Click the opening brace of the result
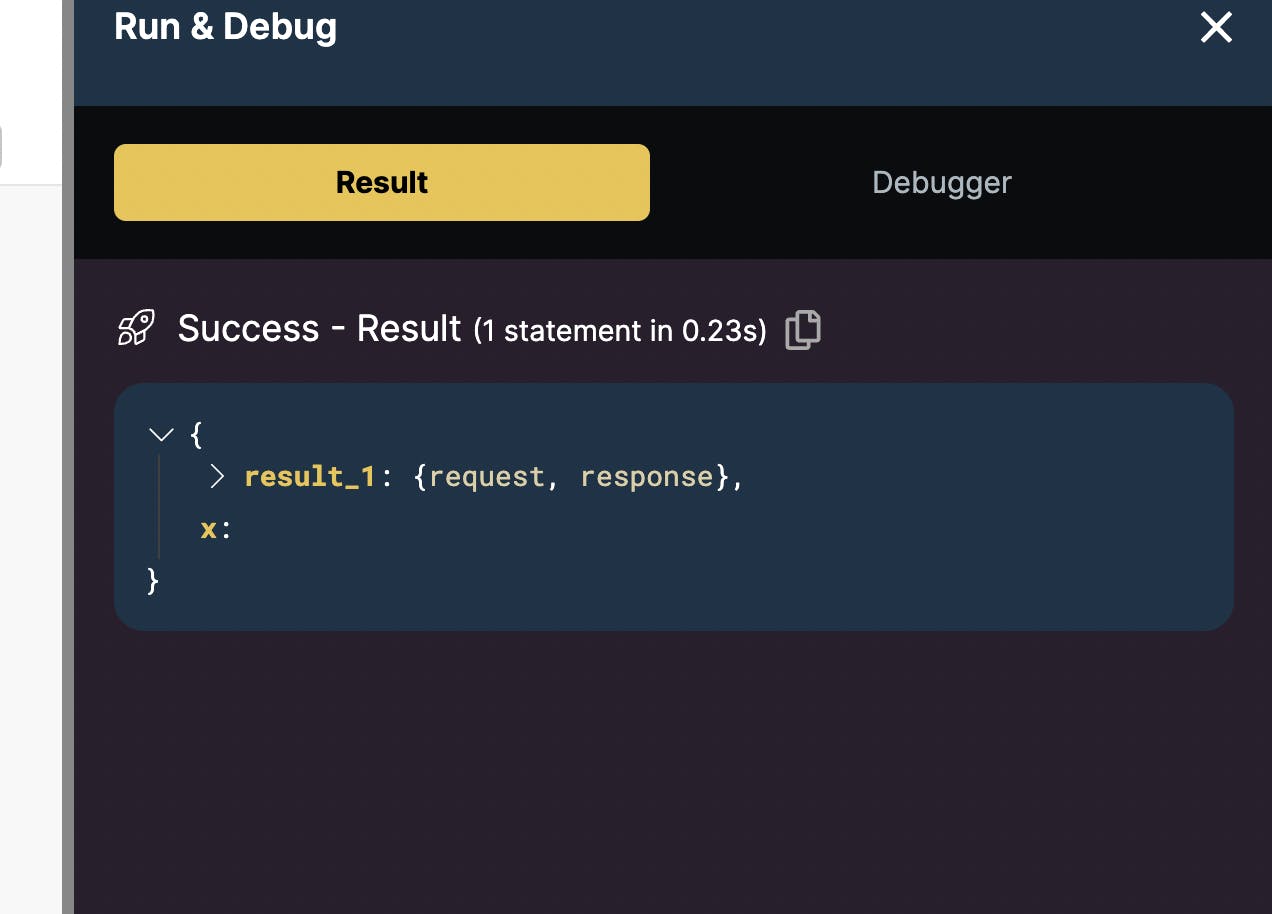This screenshot has height=914, width=1272. [x=196, y=435]
